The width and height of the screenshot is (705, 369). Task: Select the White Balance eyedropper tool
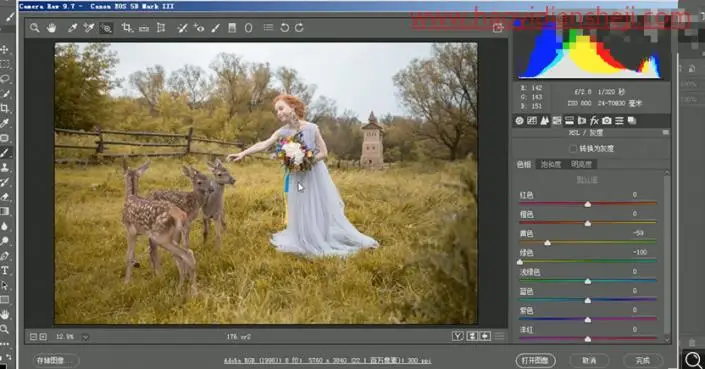pyautogui.click(x=72, y=28)
